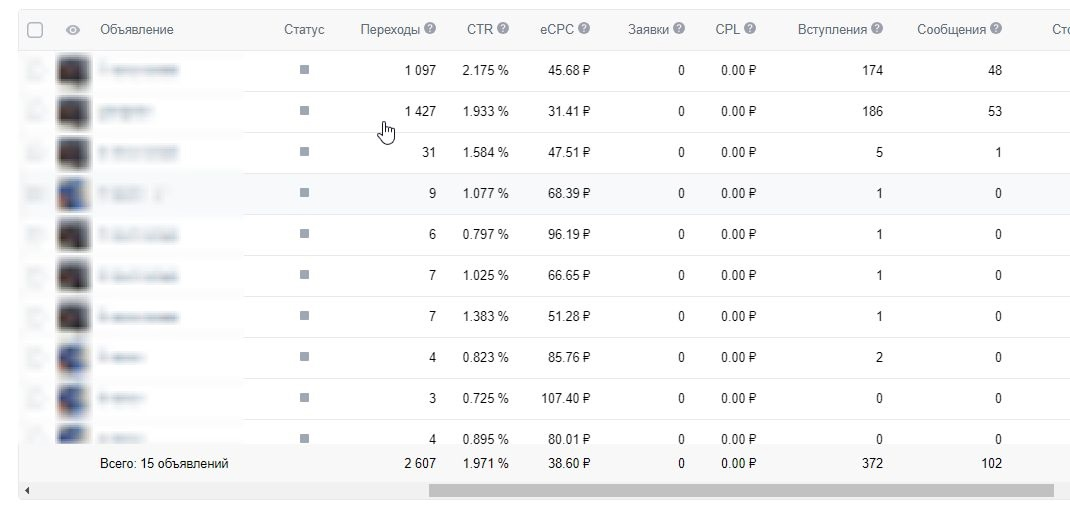The height and width of the screenshot is (526, 1070).
Task: Click eCPC value 31.41 ₽
Action: (568, 111)
